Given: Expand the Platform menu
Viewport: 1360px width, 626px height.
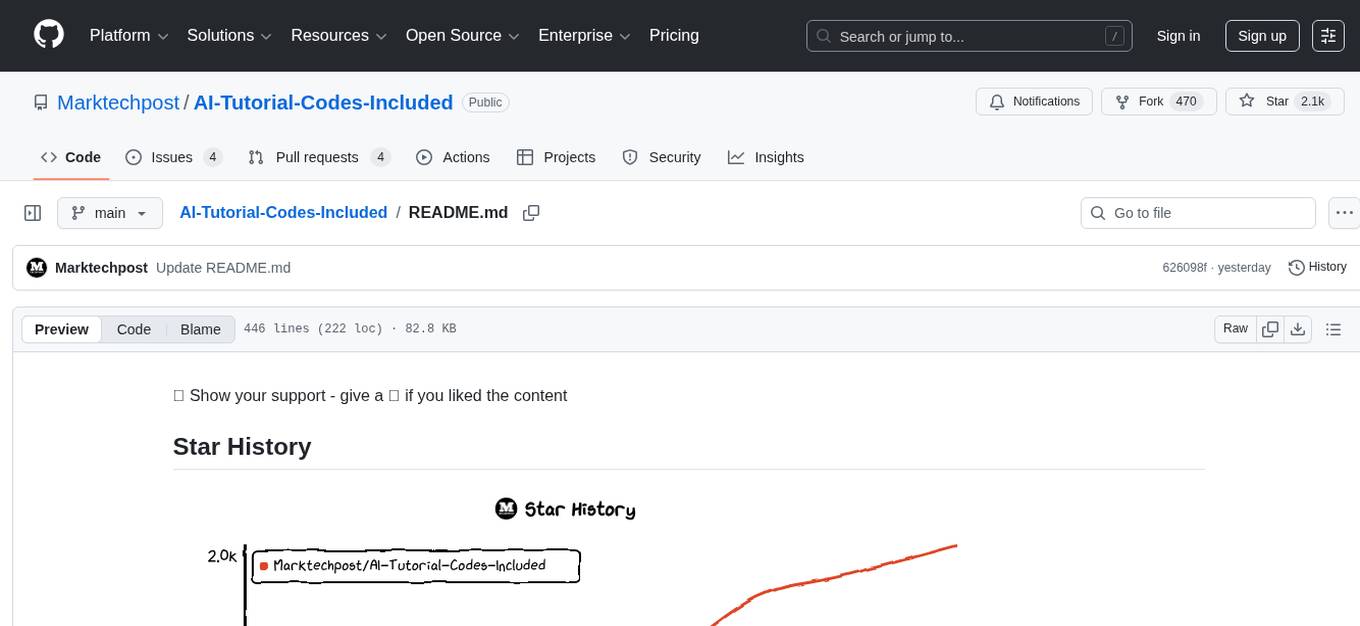Looking at the screenshot, I should tap(129, 36).
